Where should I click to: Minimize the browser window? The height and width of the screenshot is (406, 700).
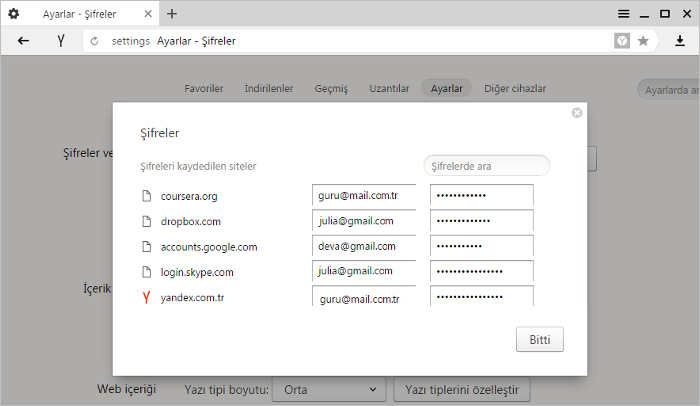tap(644, 15)
